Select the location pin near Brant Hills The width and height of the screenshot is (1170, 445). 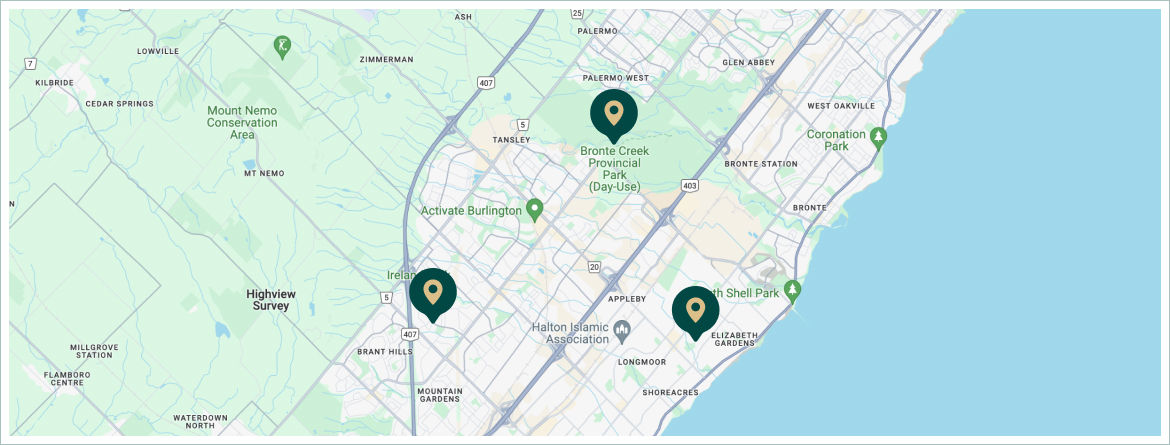point(433,294)
